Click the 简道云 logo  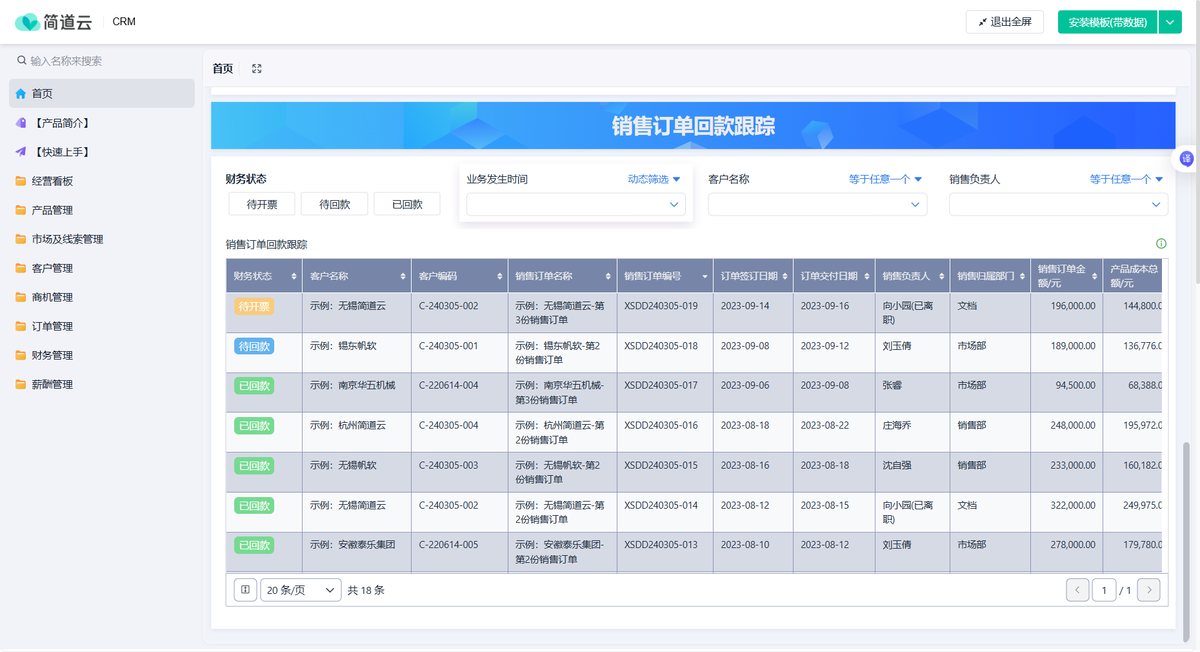(56, 22)
